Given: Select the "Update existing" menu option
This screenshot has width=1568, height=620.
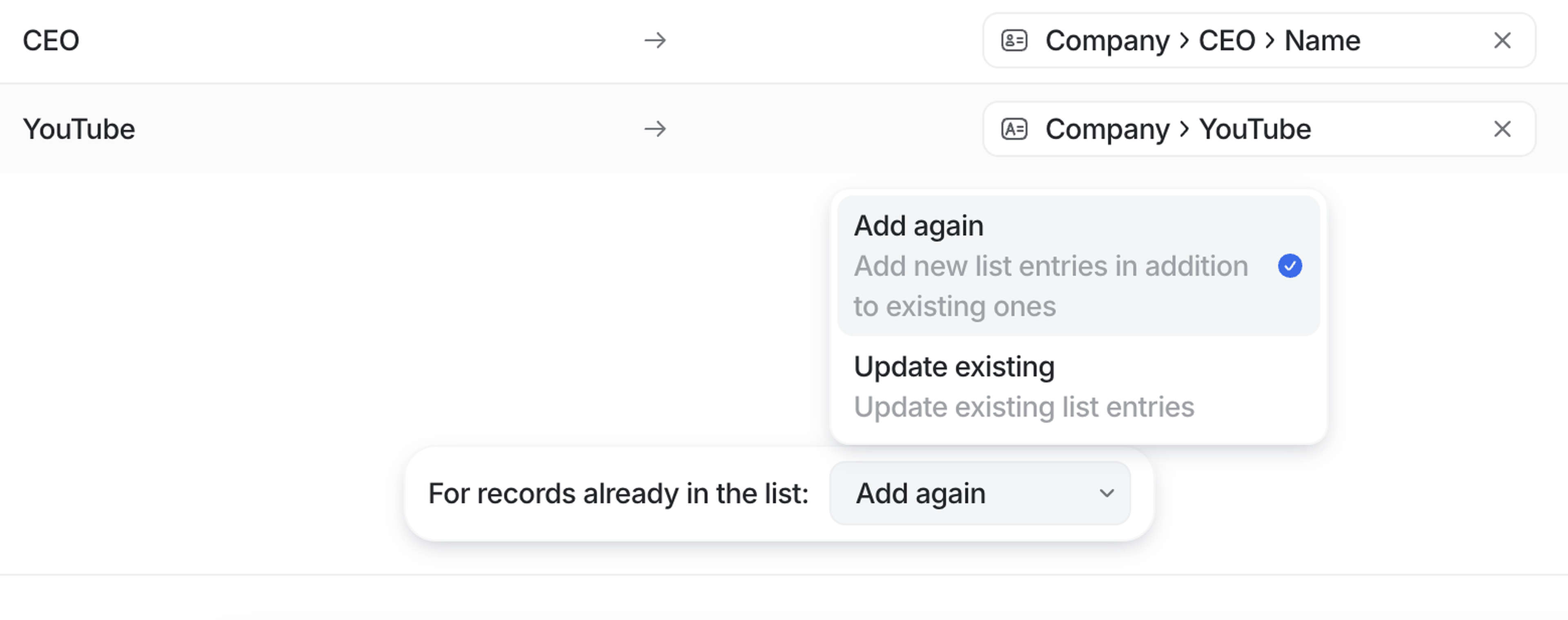Looking at the screenshot, I should pyautogui.click(x=954, y=367).
